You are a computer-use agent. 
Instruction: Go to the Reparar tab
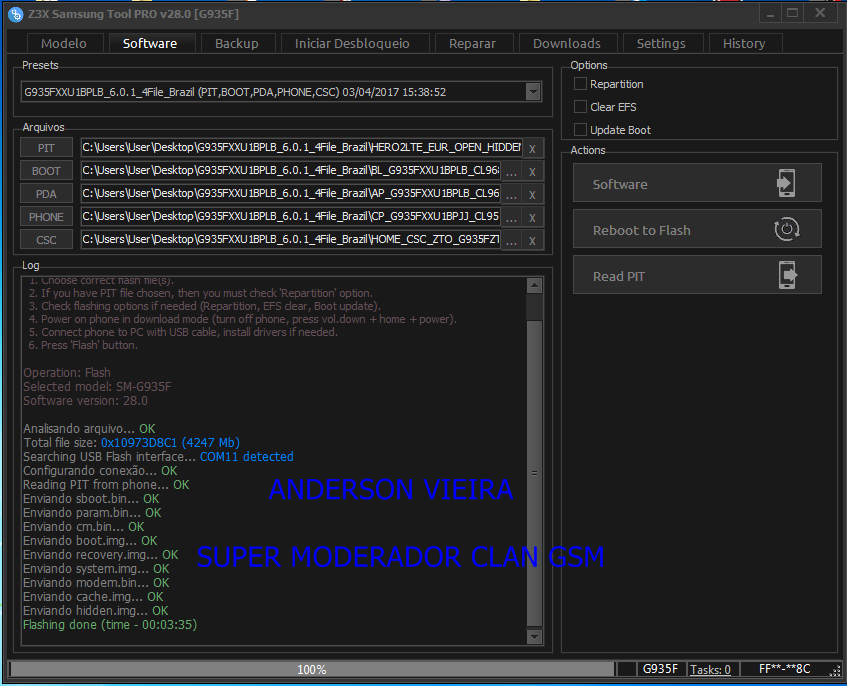pos(472,43)
